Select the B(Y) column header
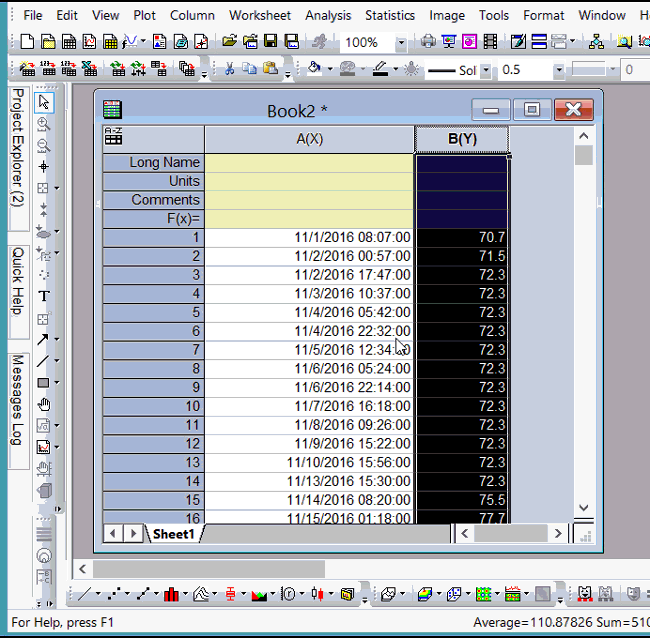 pyautogui.click(x=462, y=139)
